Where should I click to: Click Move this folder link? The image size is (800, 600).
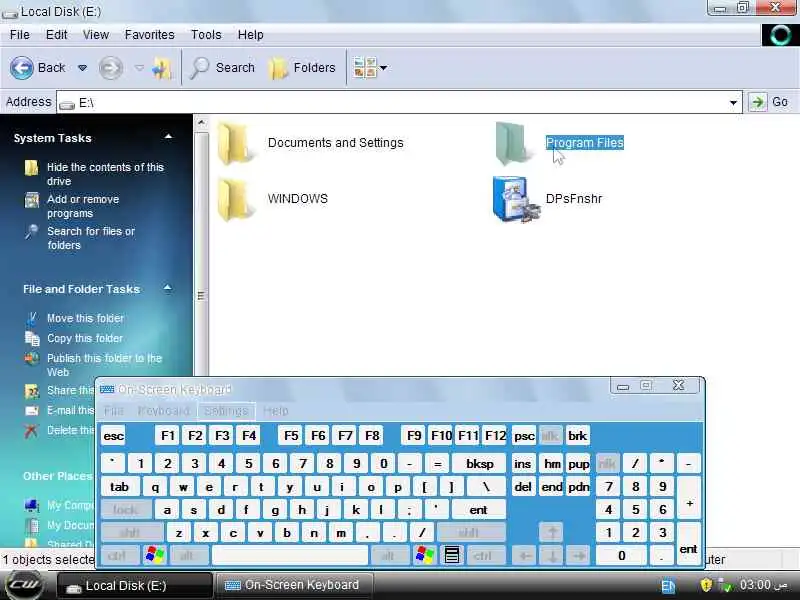(x=85, y=318)
